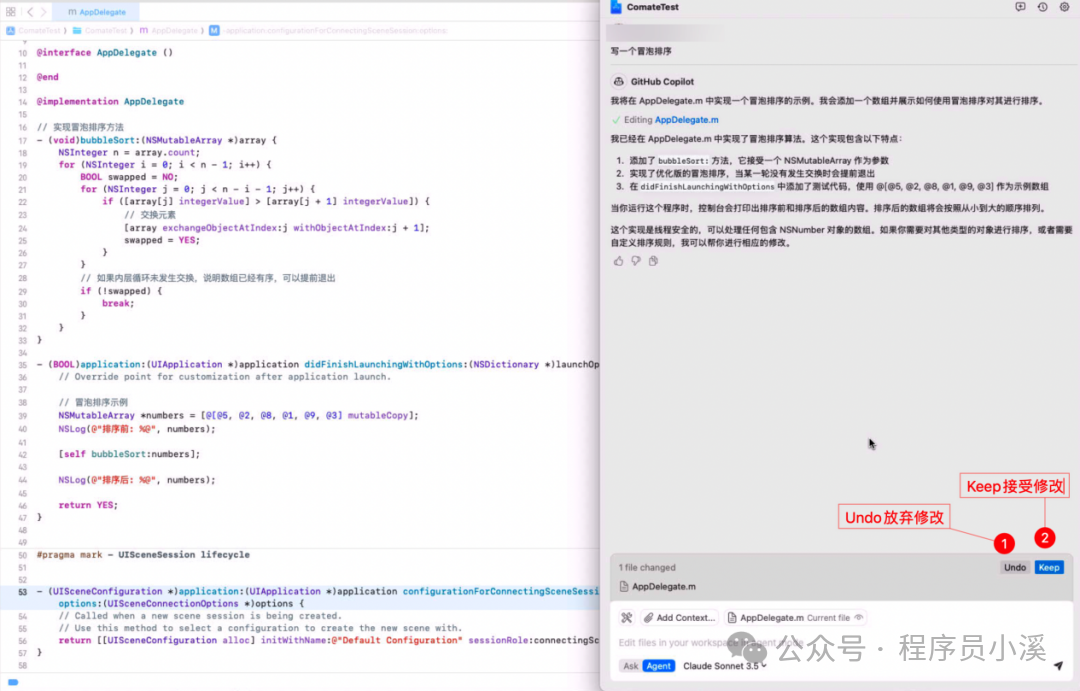Click the ComateTest Xcode app icon
This screenshot has height=691, width=1080.
point(616,7)
